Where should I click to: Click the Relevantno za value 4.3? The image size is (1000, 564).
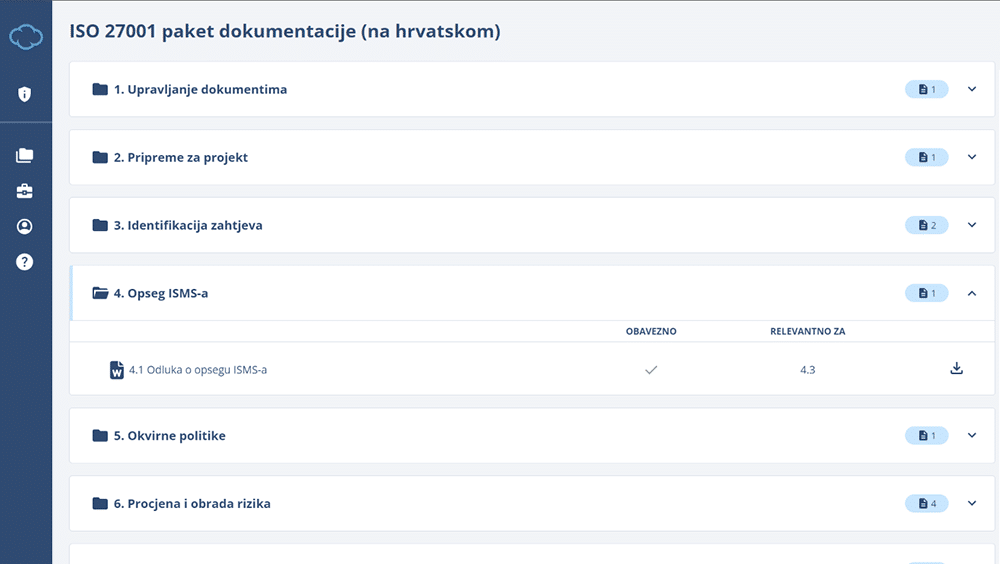(808, 370)
